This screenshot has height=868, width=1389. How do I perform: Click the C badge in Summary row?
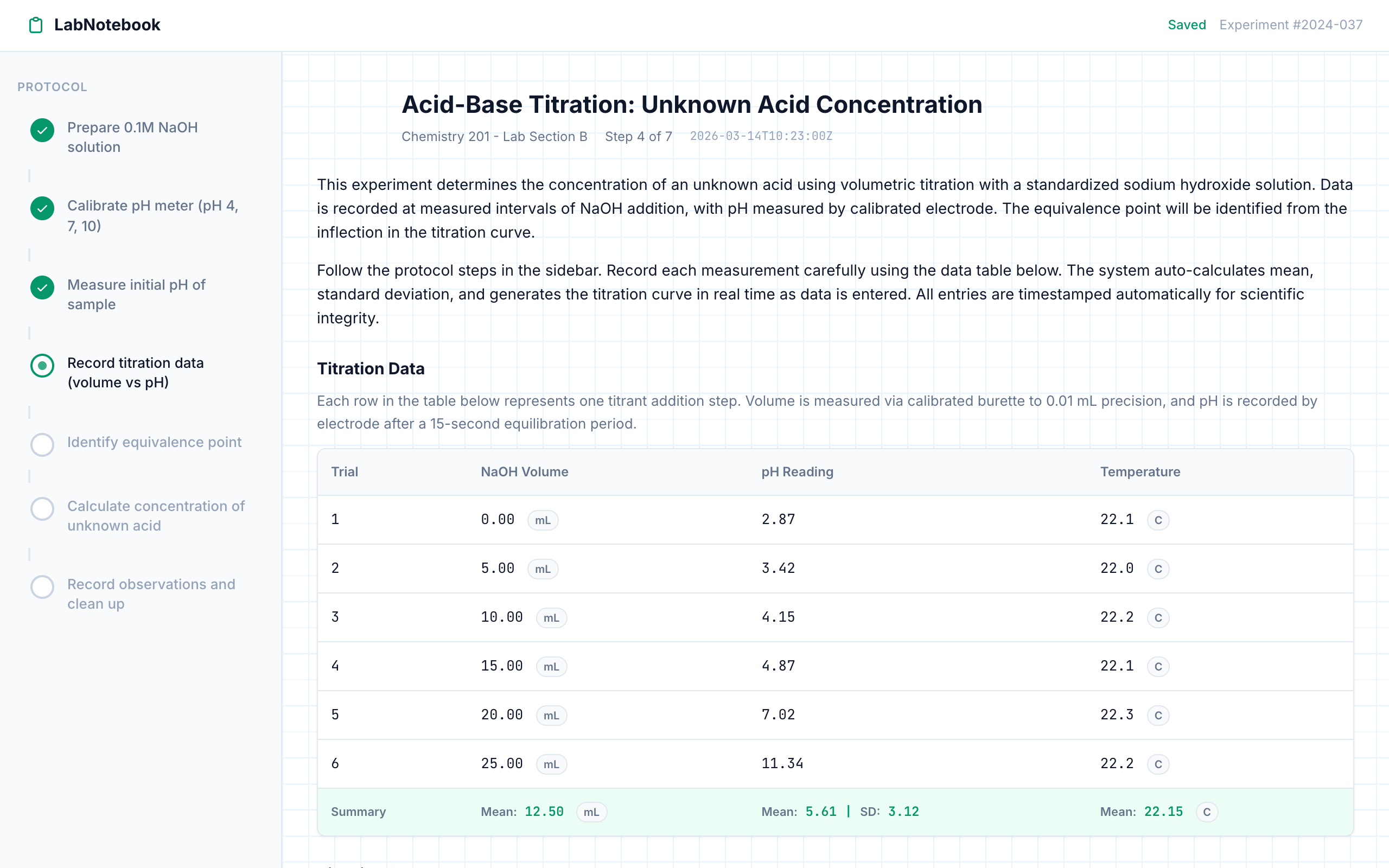(1207, 812)
